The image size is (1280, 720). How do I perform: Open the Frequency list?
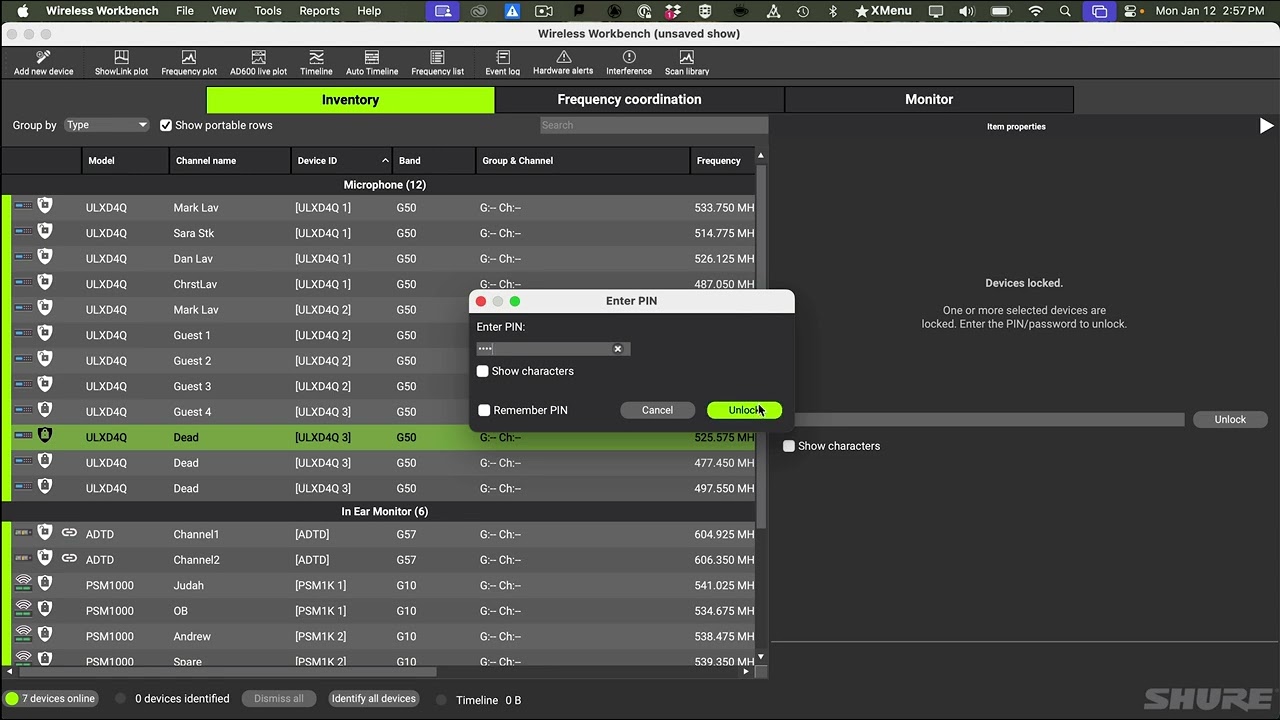(x=437, y=63)
